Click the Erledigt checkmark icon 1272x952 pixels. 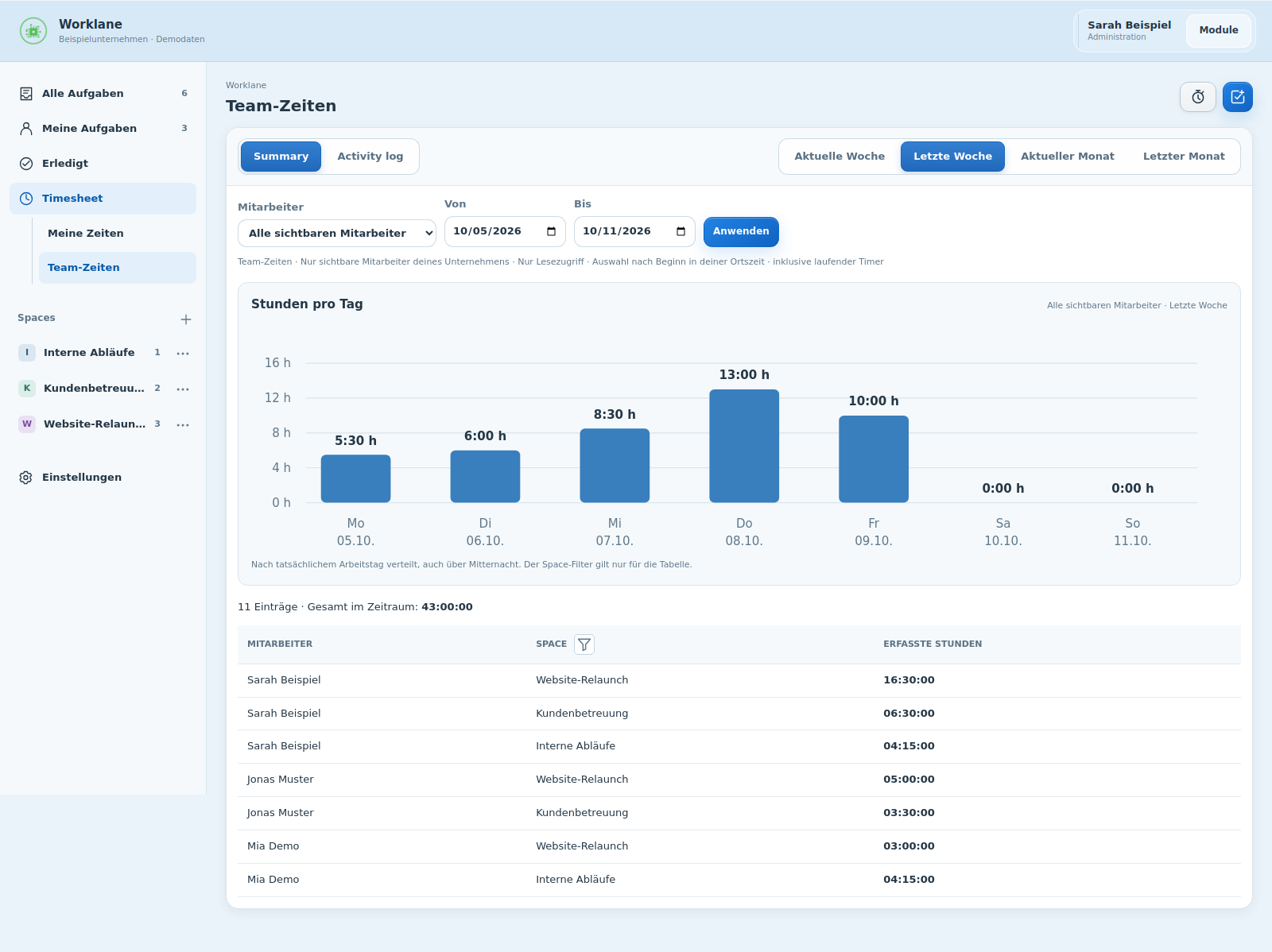pyautogui.click(x=26, y=164)
